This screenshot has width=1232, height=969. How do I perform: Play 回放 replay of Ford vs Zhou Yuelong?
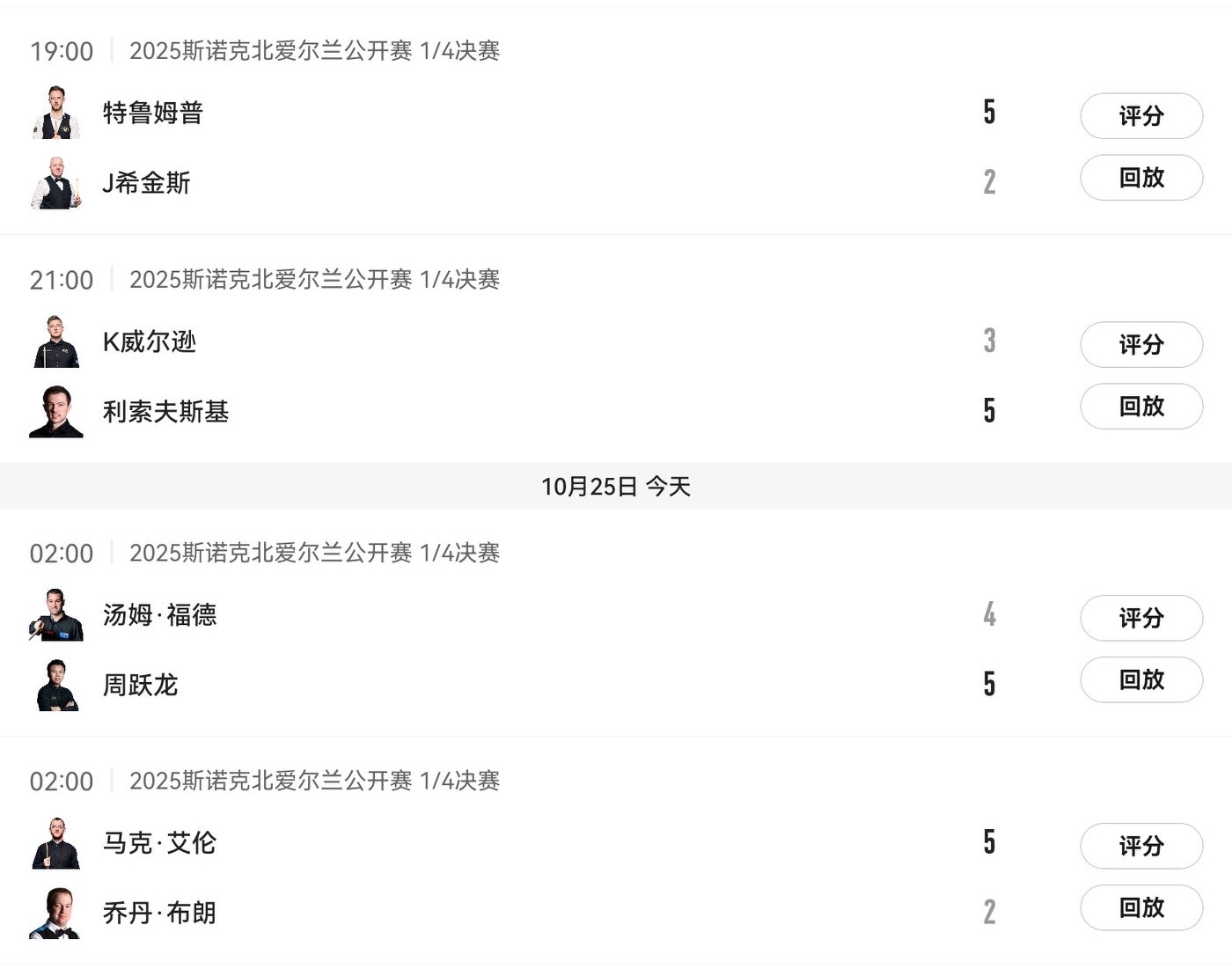(x=1141, y=679)
